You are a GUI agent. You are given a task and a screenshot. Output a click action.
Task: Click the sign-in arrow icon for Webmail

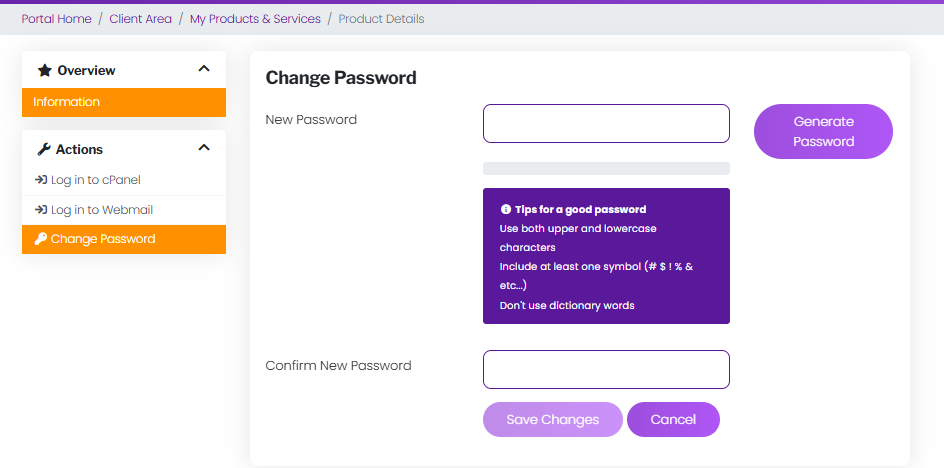point(40,210)
